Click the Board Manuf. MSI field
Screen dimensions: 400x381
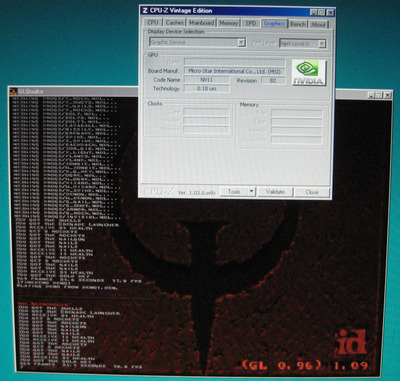[x=235, y=71]
